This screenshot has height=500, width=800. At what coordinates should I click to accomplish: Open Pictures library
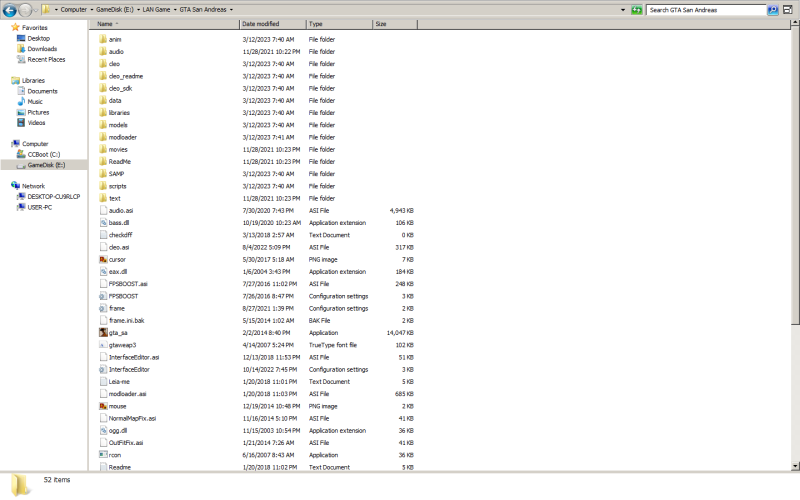coord(38,112)
